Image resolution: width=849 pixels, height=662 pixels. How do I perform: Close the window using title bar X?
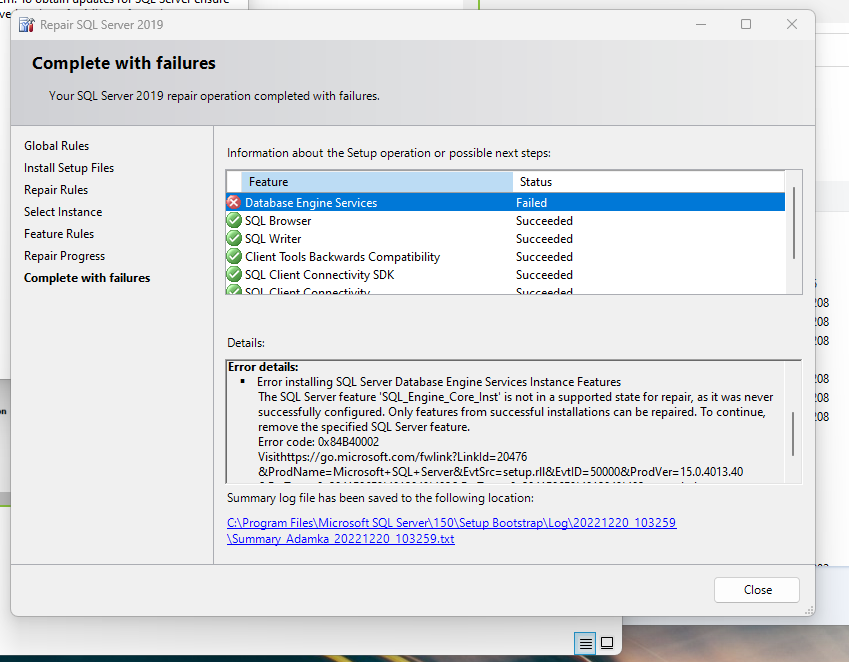792,24
